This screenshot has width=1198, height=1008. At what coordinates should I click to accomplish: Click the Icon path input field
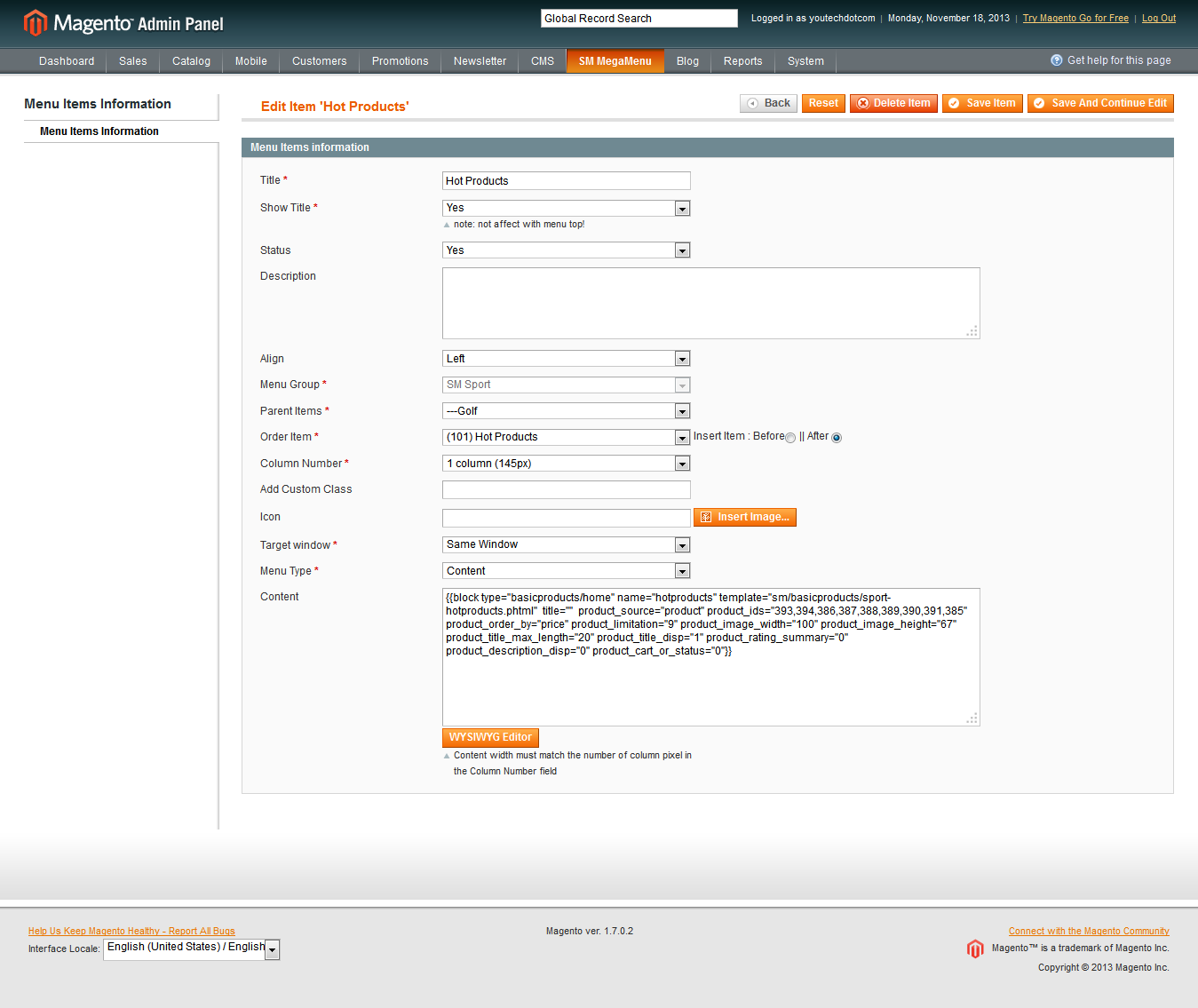[567, 518]
